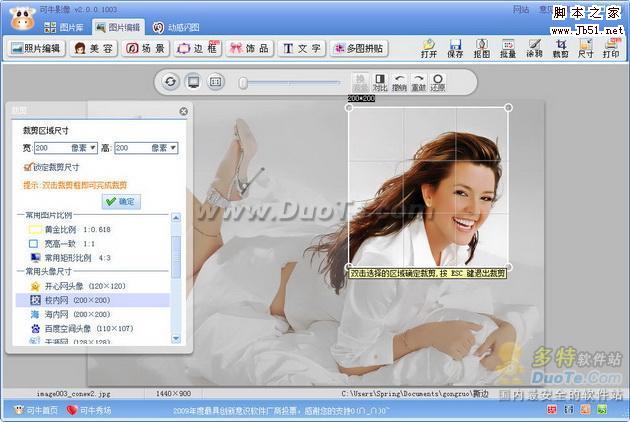This screenshot has width=630, height=422.
Task: Open the 多图拼贴 (Collage) menu button
Action: tap(359, 48)
